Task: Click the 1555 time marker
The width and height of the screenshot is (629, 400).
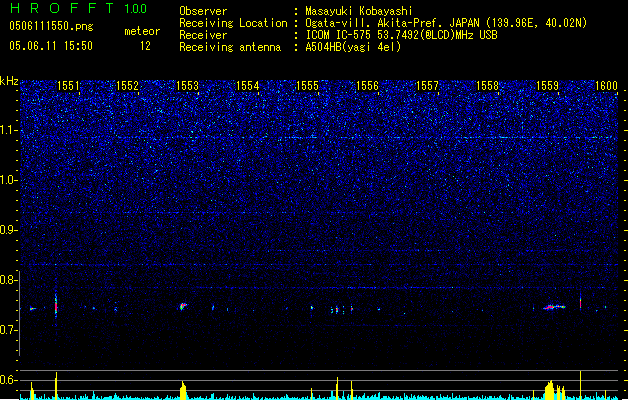Action: click(x=307, y=86)
